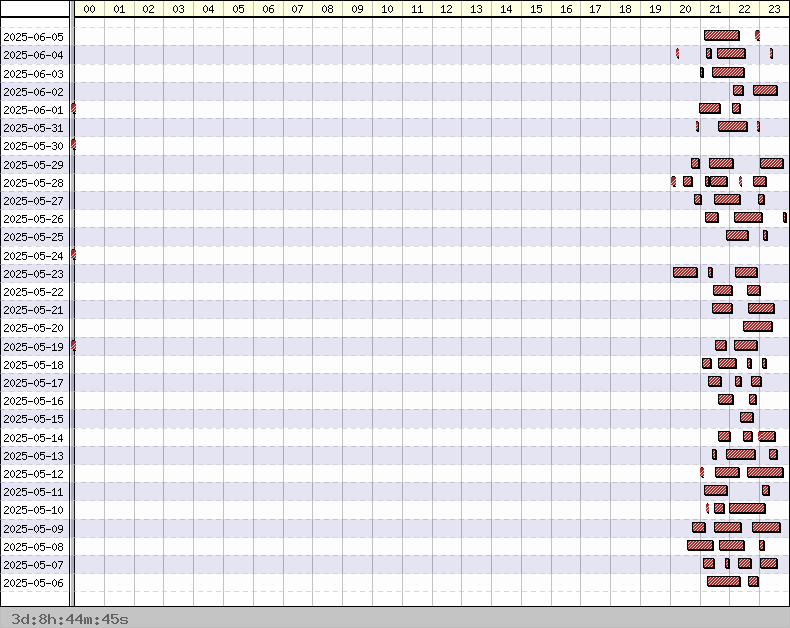790x628 pixels.
Task: Click the late hour-22 activity bar on 2025-05-12
Action: (765, 472)
